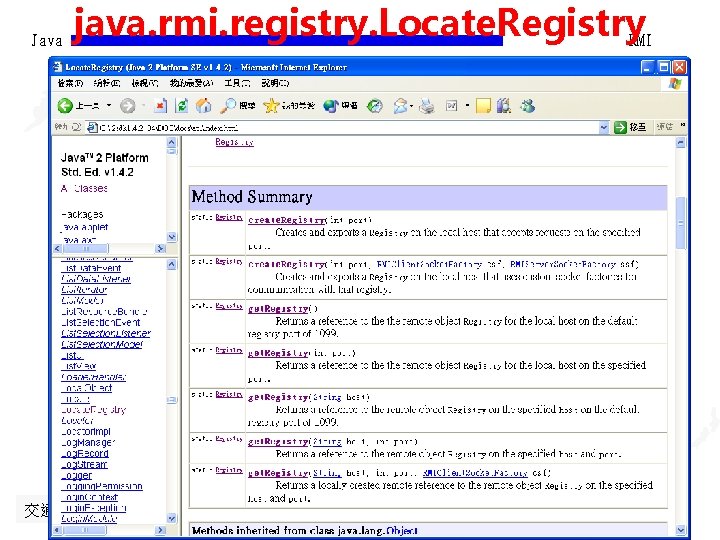Open LogStream class link
720x540 pixels.
(x=84, y=464)
